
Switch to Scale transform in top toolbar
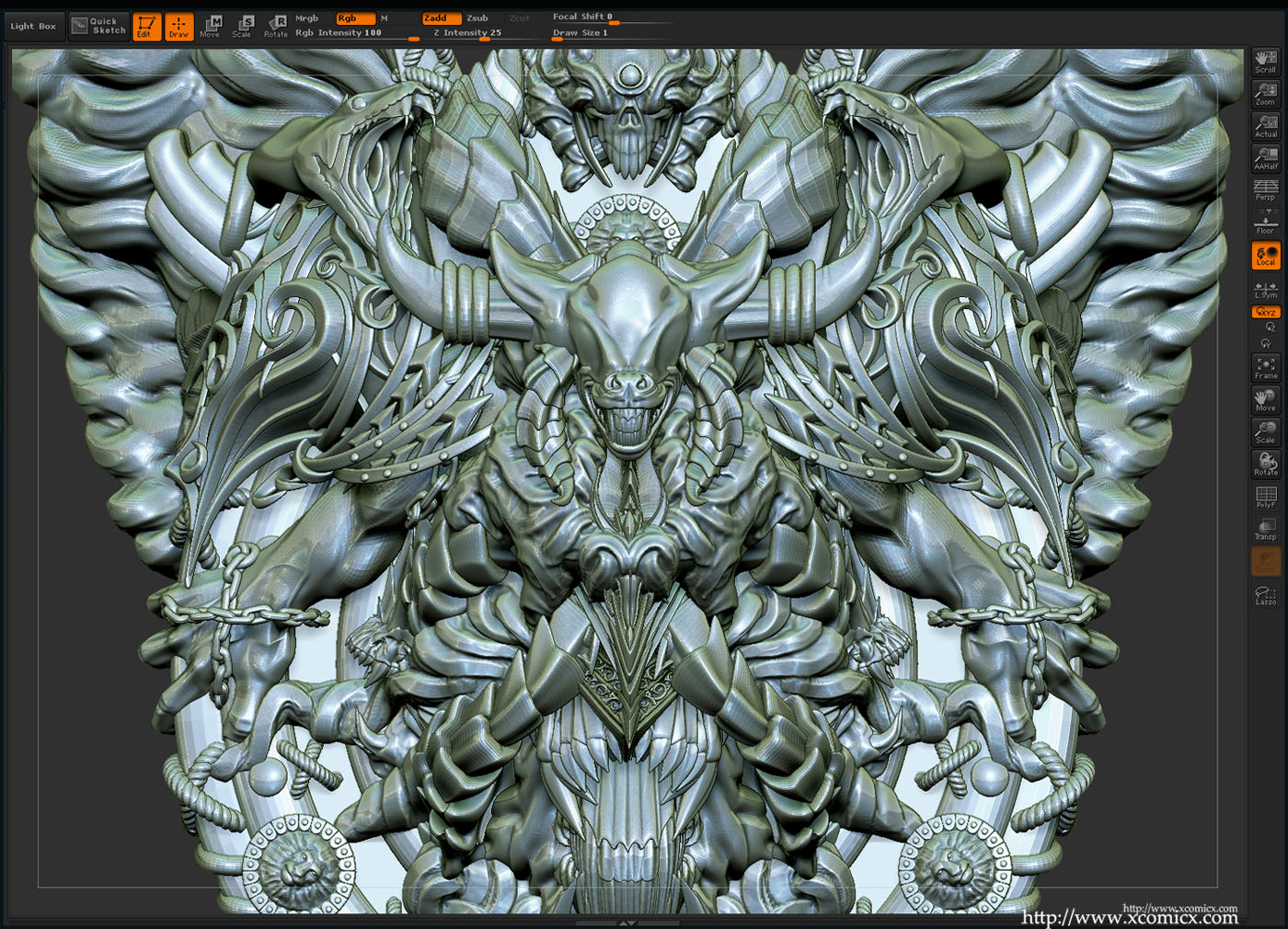pyautogui.click(x=242, y=27)
